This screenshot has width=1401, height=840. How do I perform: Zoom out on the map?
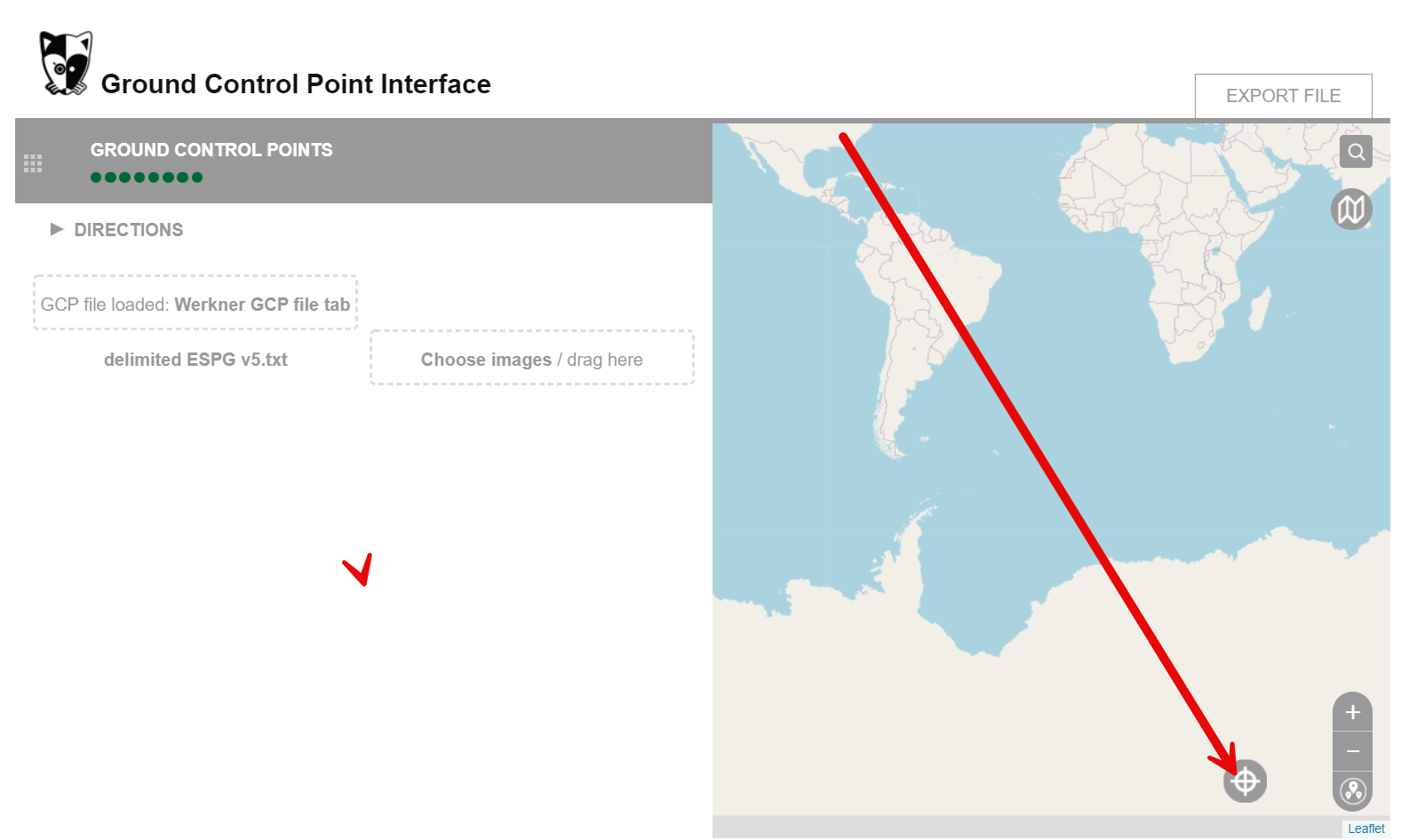[x=1351, y=750]
